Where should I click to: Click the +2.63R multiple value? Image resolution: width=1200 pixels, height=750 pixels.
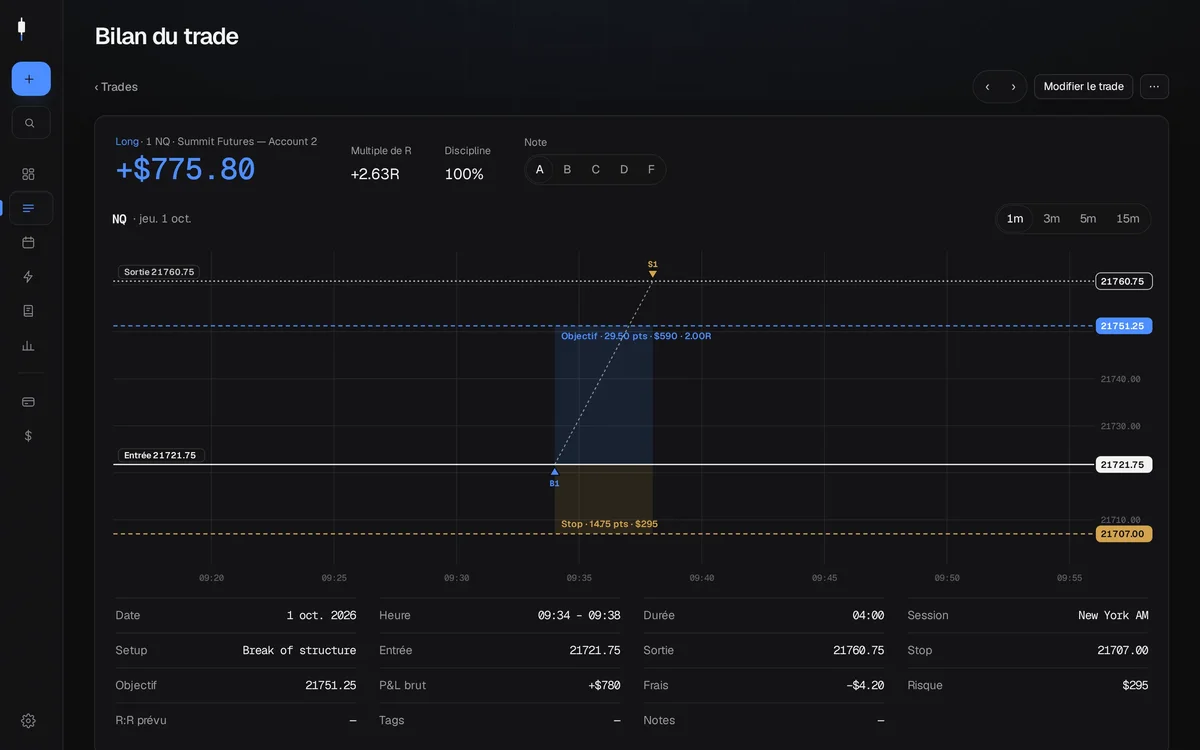pos(375,174)
